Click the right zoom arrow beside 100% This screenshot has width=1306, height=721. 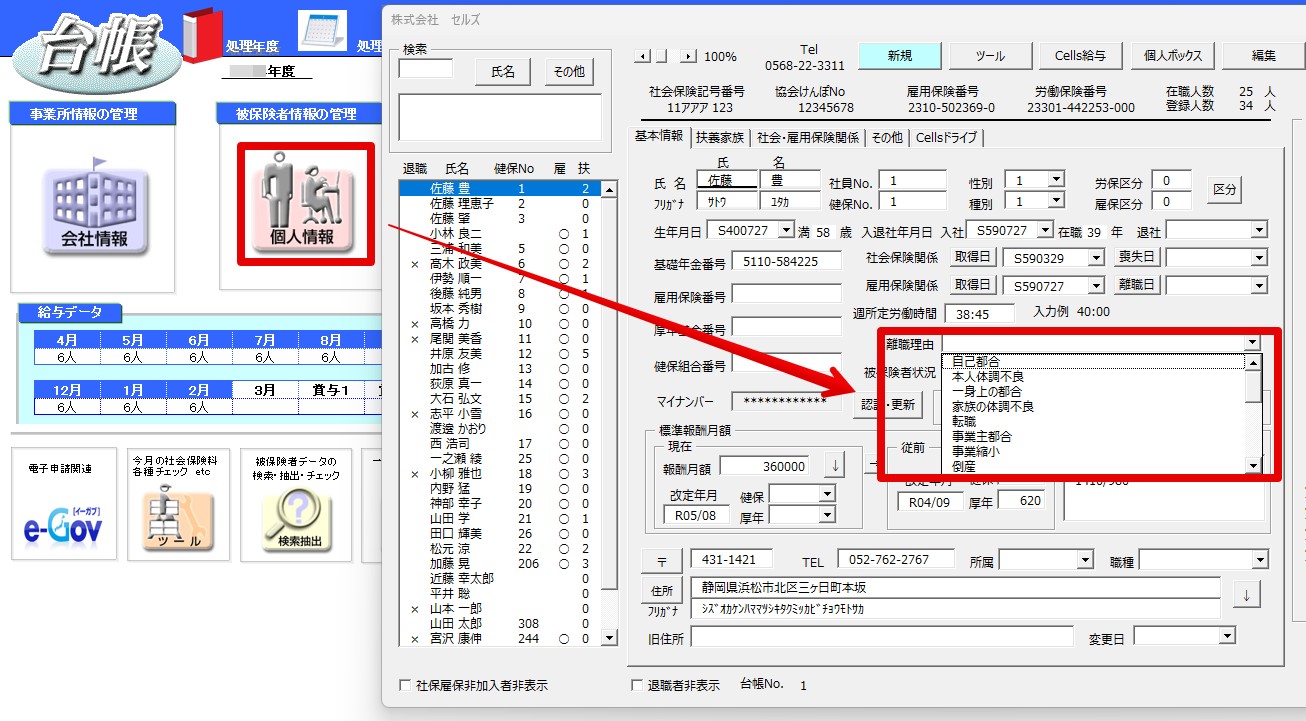click(689, 56)
